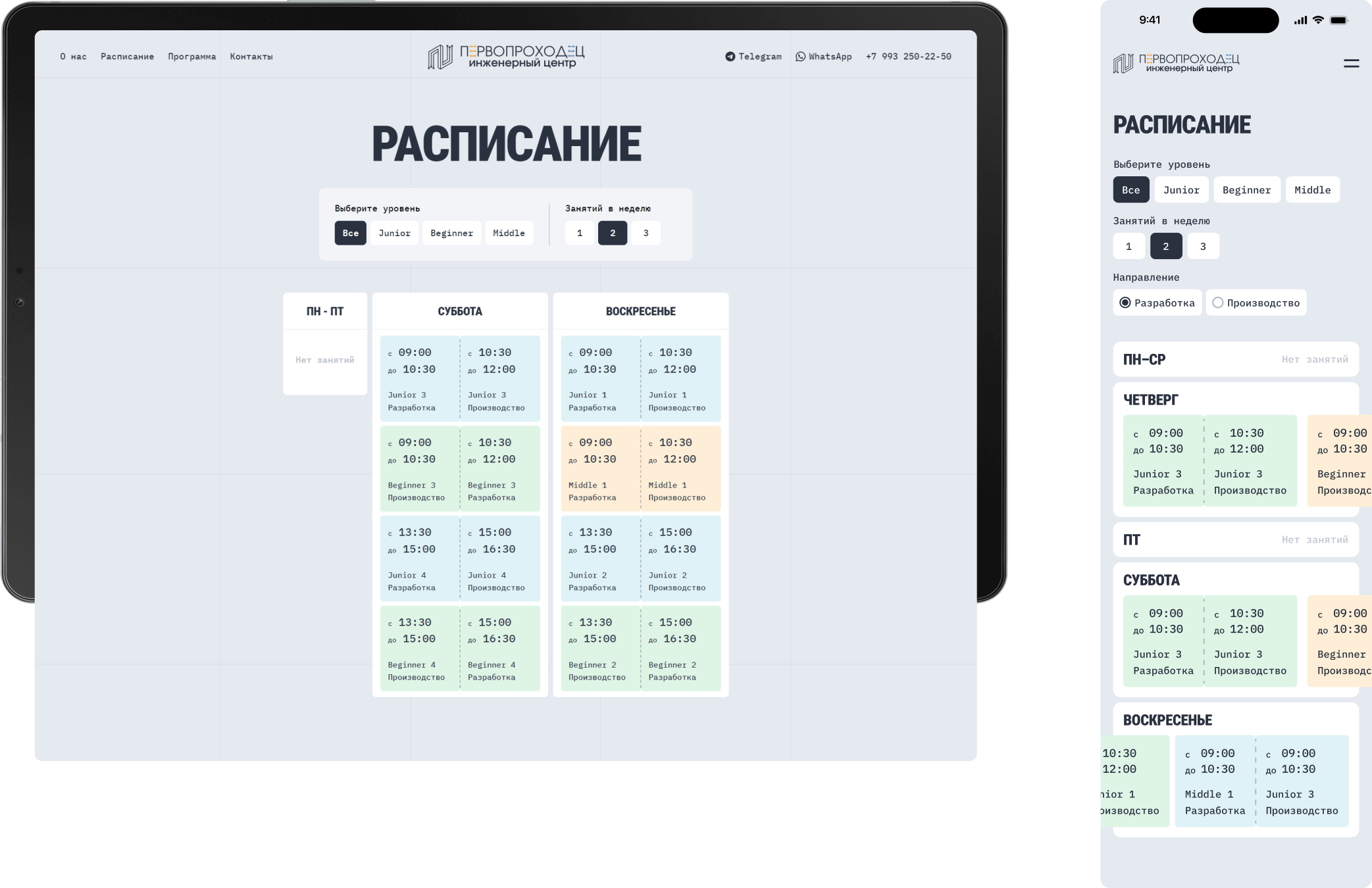The image size is (1372, 888).
Task: Click the Первопроходец logo on tablet header
Action: click(505, 57)
